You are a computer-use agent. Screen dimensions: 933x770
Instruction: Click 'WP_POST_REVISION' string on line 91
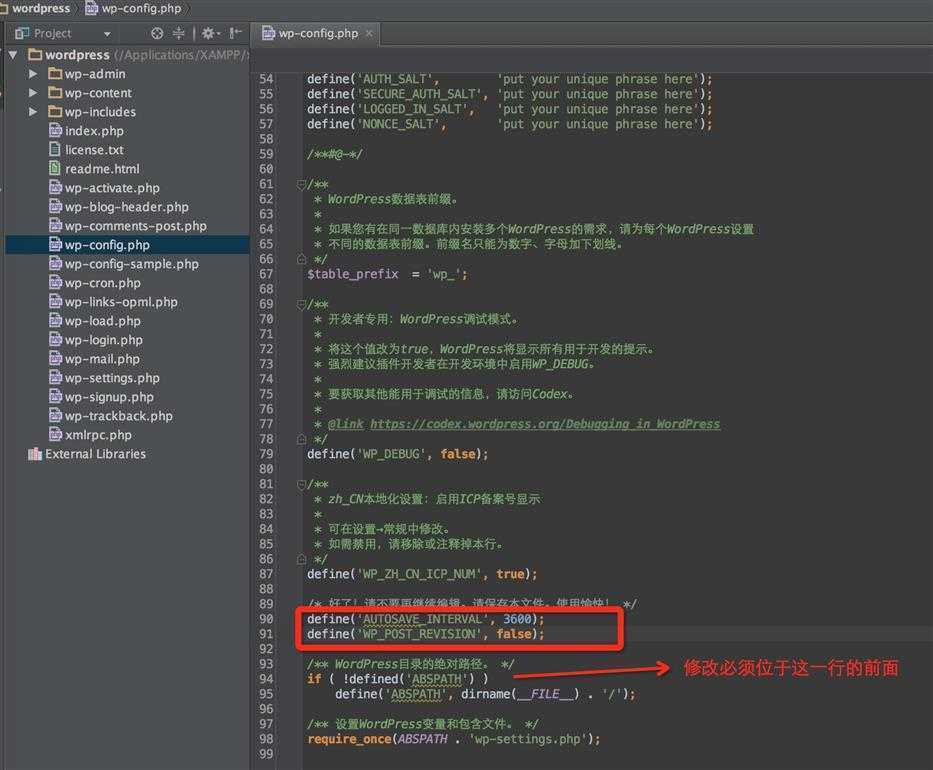(x=419, y=634)
